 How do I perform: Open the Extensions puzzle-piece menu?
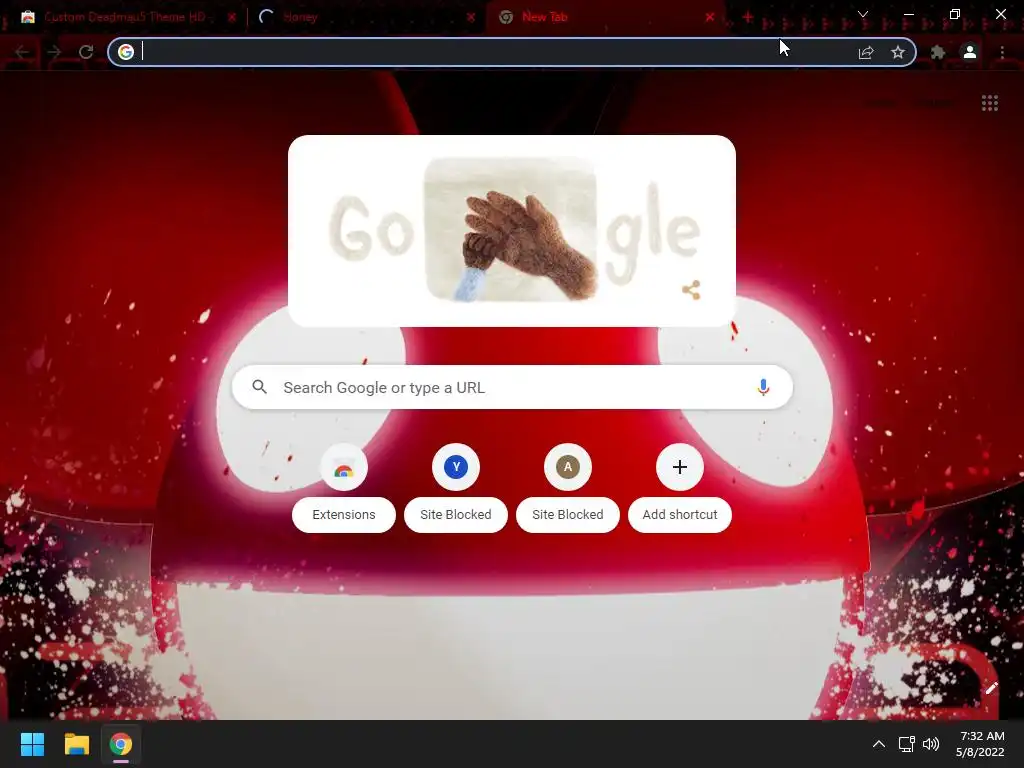[938, 52]
